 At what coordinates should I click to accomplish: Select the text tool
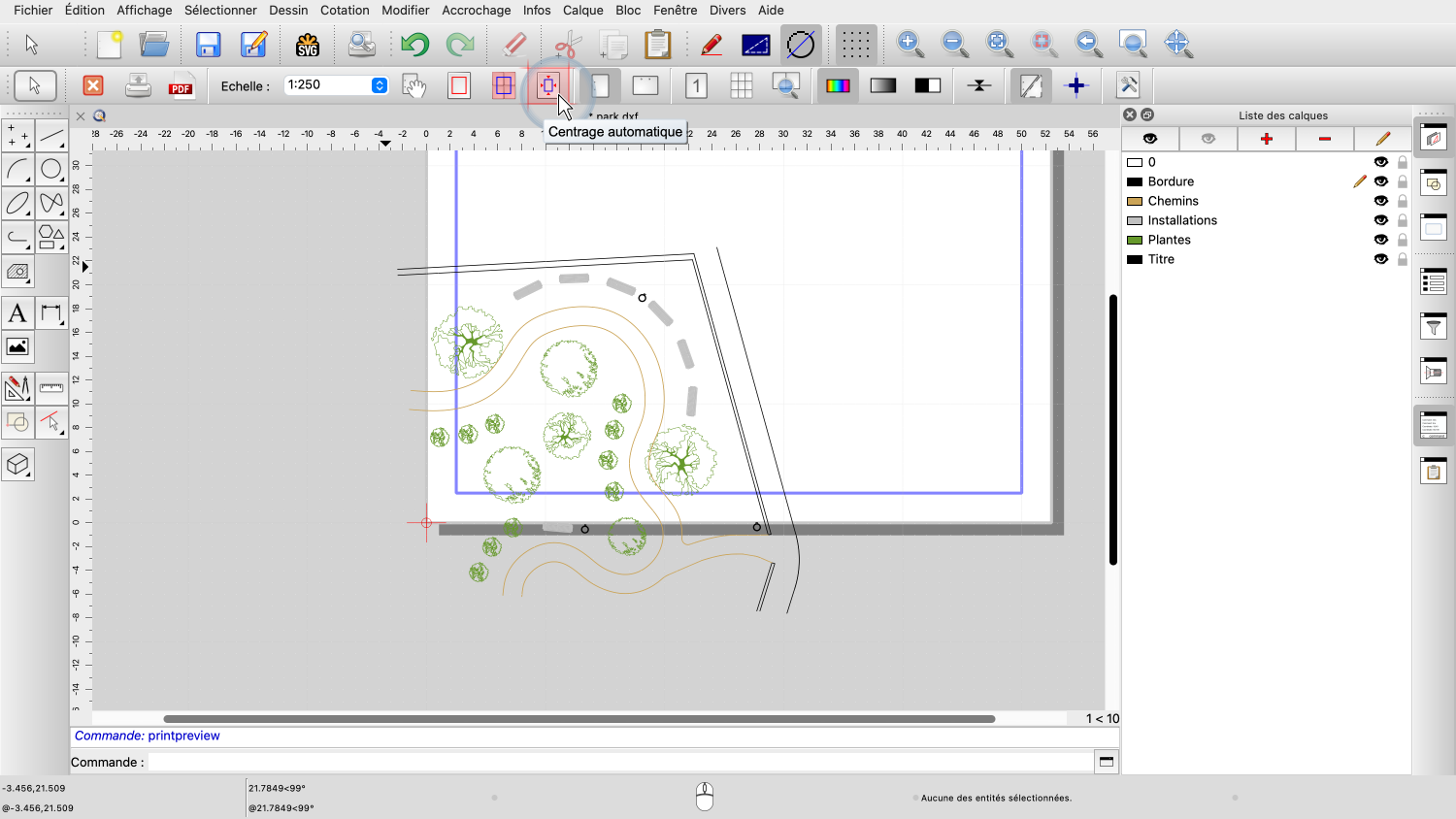pyautogui.click(x=17, y=313)
